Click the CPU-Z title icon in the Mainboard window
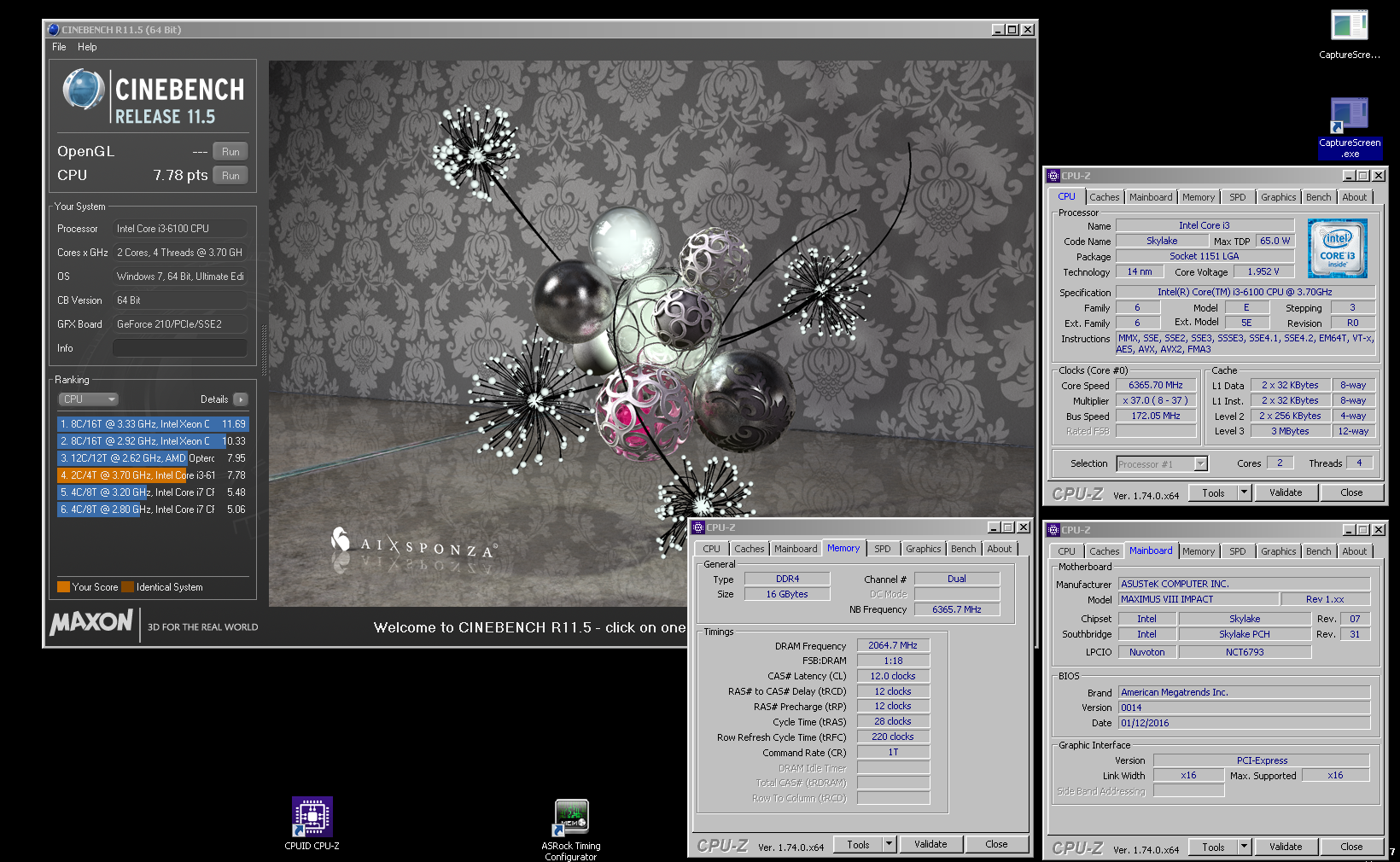1400x862 pixels. pos(1053,530)
